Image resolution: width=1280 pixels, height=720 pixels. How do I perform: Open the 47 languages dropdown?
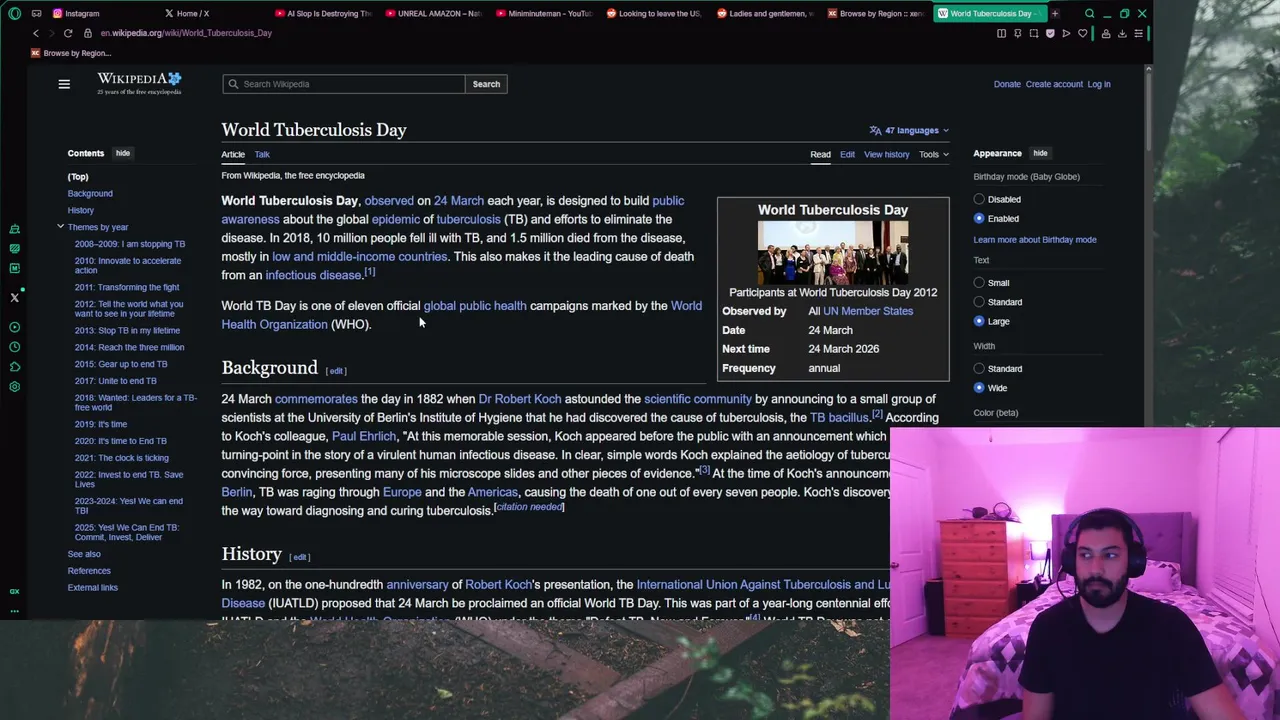pyautogui.click(x=909, y=130)
